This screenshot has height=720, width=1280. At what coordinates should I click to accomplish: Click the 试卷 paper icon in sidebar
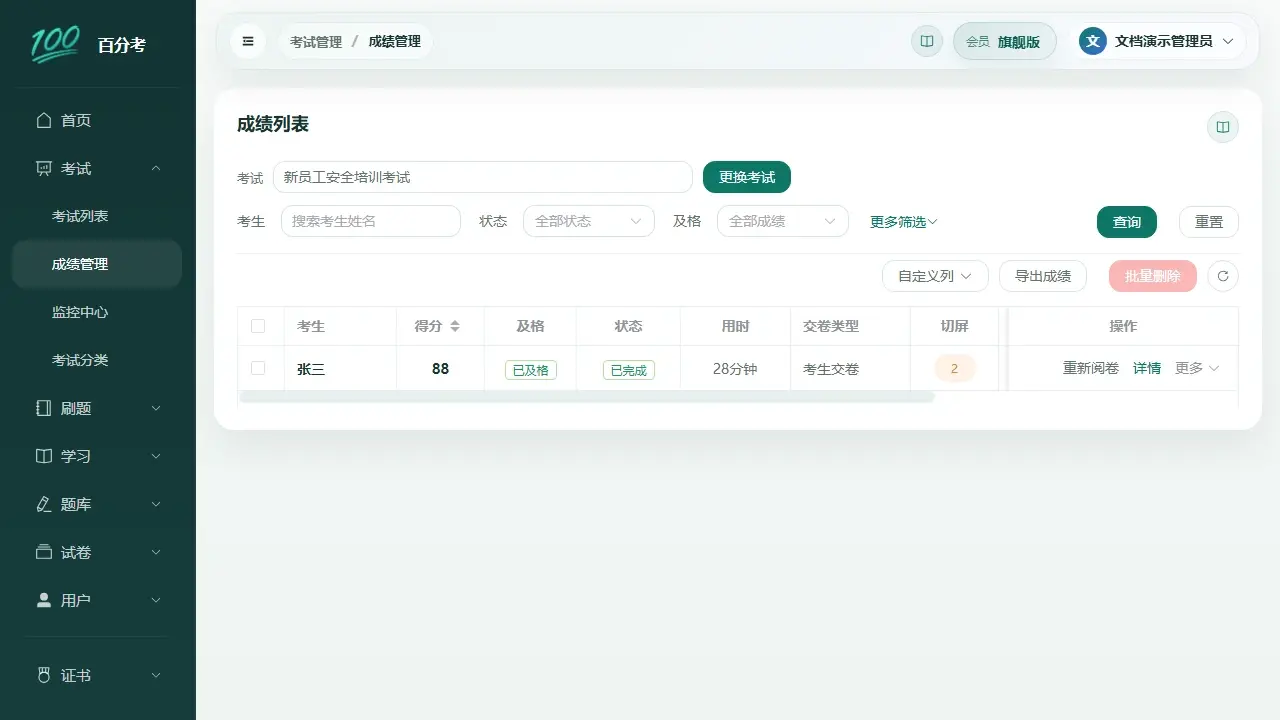tap(43, 552)
